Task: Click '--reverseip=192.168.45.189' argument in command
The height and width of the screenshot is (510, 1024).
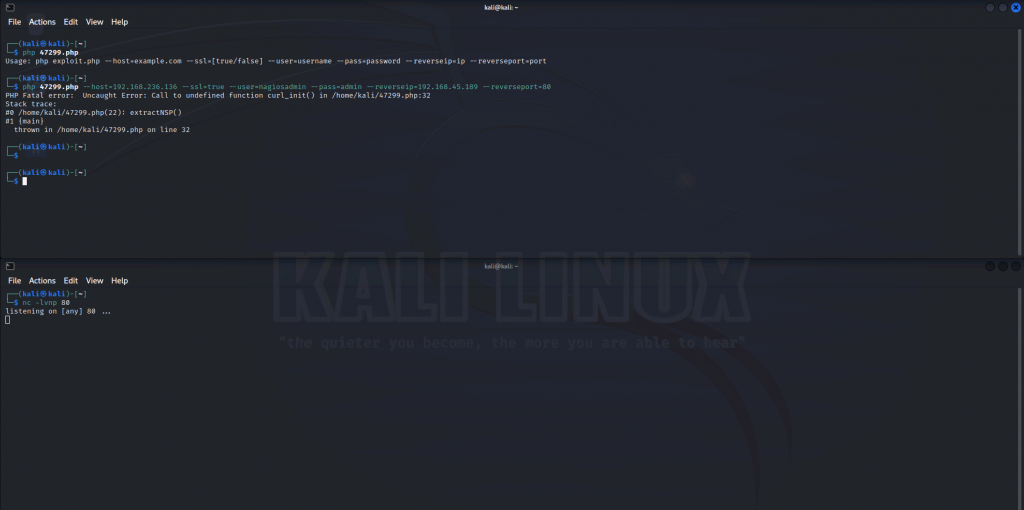Action: (422, 87)
